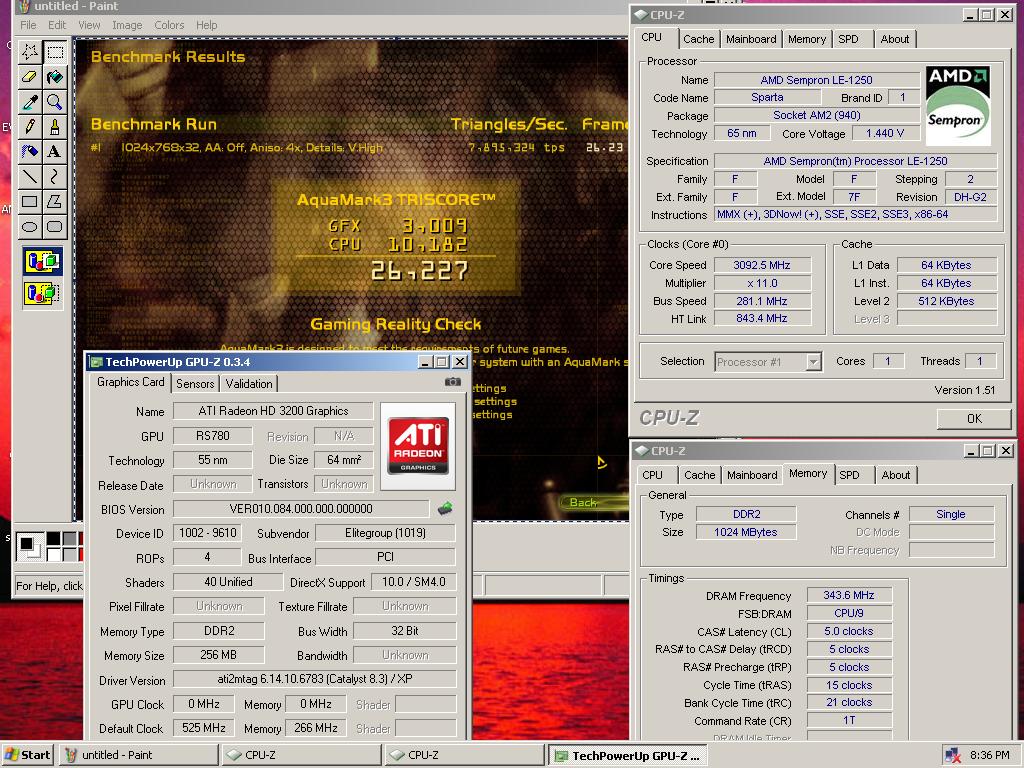Switch to Cache tab in upper CPU-Z window
The image size is (1024, 768).
698,39
